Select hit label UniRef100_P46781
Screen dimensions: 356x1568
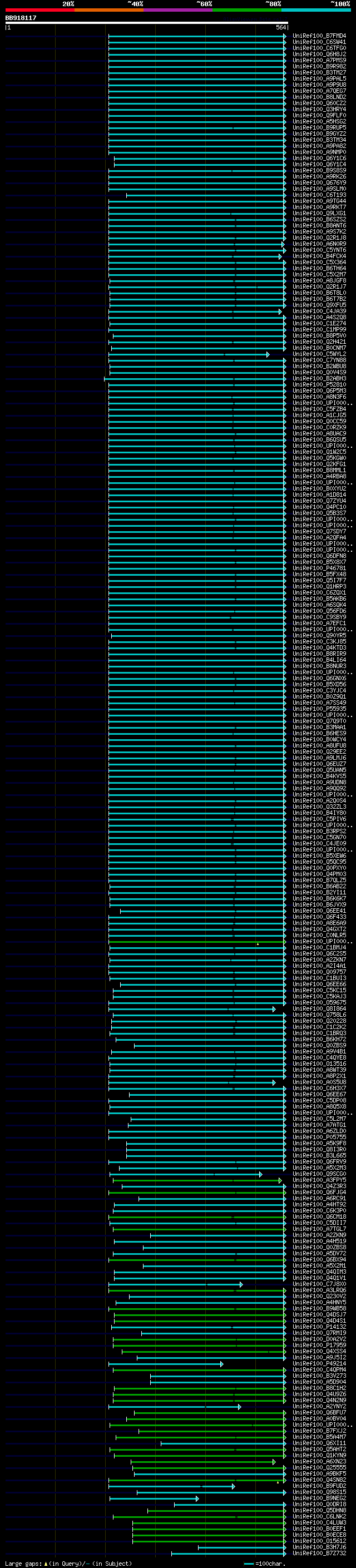pyautogui.click(x=319, y=568)
